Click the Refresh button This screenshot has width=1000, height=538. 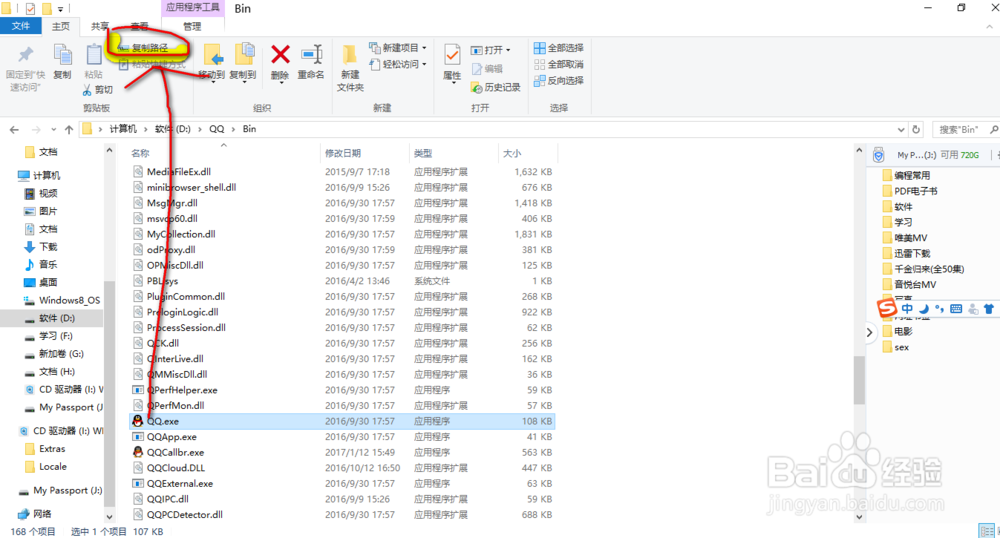click(916, 129)
